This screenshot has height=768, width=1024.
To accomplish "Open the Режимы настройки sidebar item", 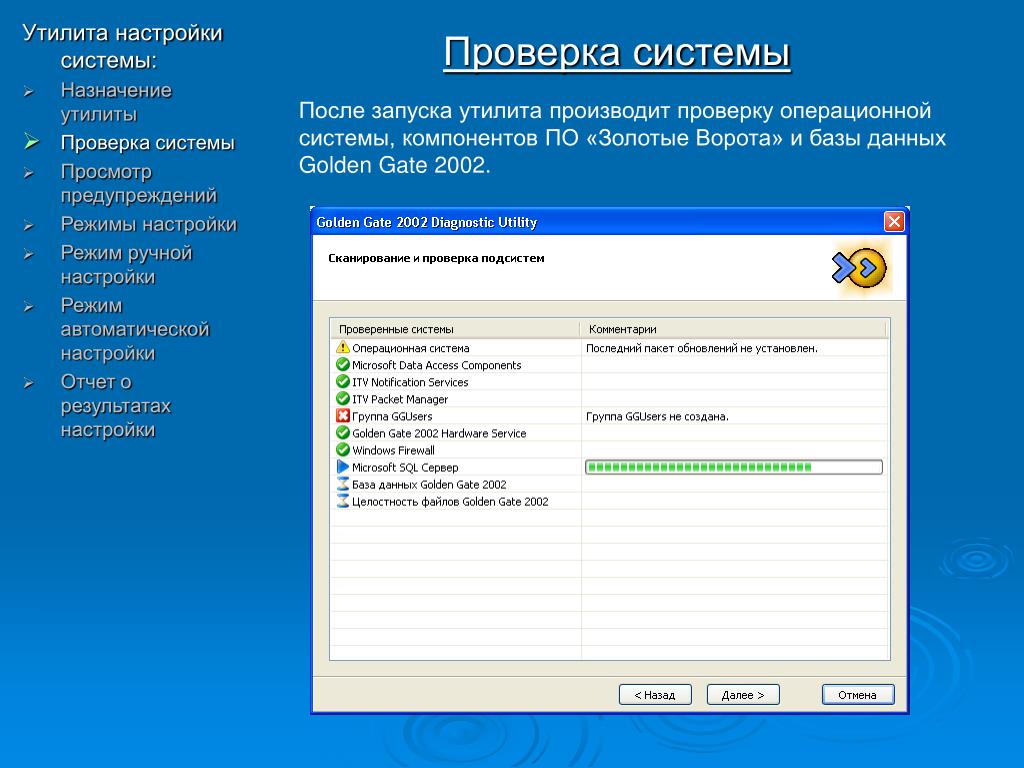I will [x=149, y=224].
